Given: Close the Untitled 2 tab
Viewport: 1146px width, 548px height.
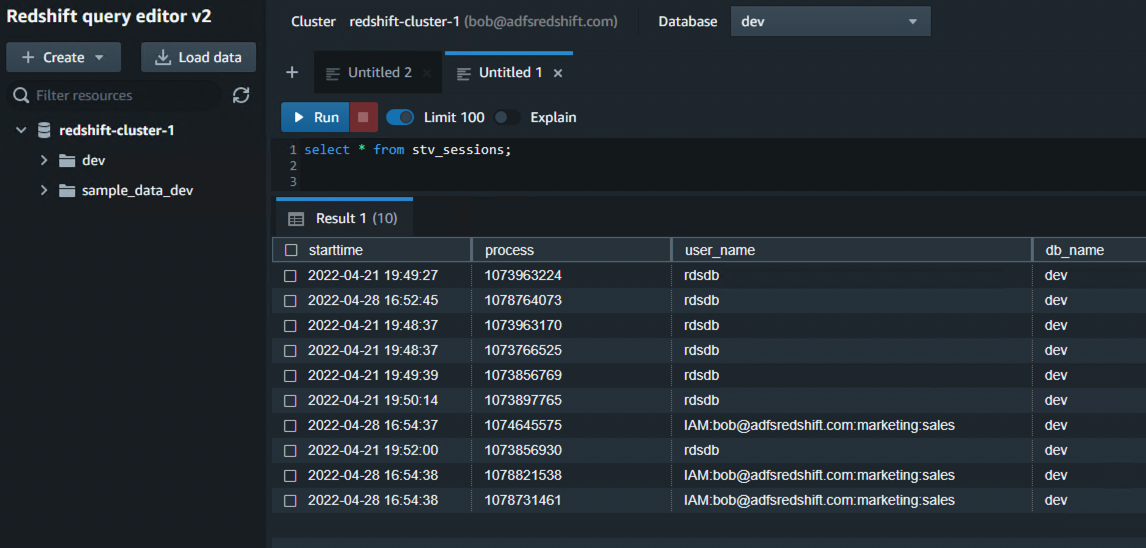Looking at the screenshot, I should click(427, 73).
